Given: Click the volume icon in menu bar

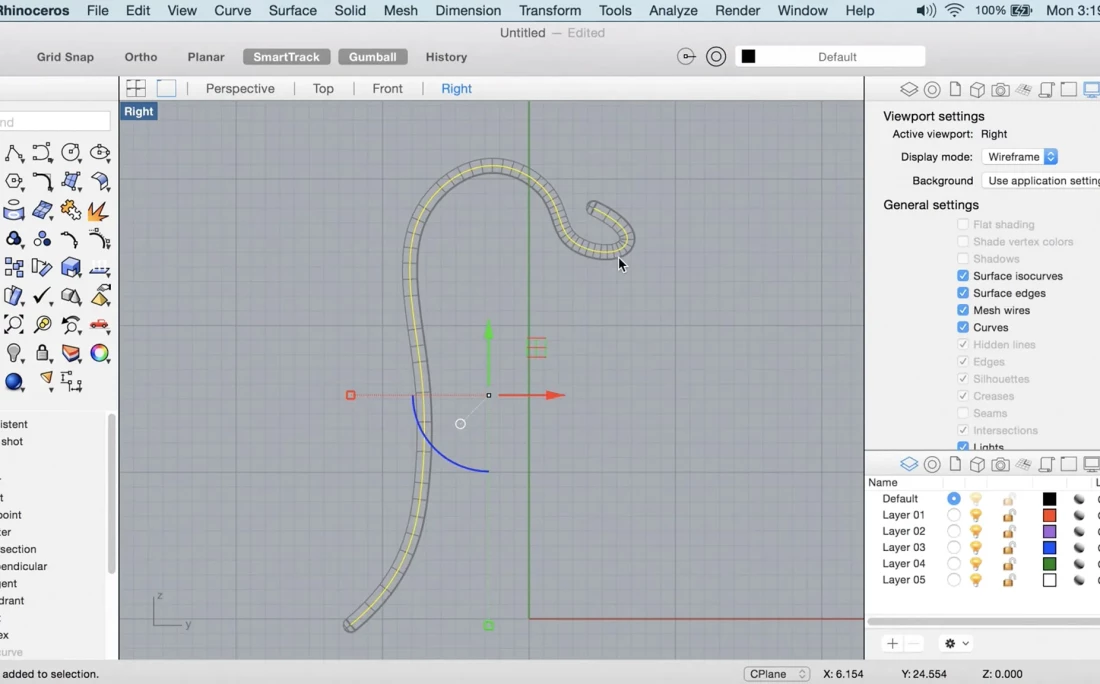Looking at the screenshot, I should coord(926,11).
